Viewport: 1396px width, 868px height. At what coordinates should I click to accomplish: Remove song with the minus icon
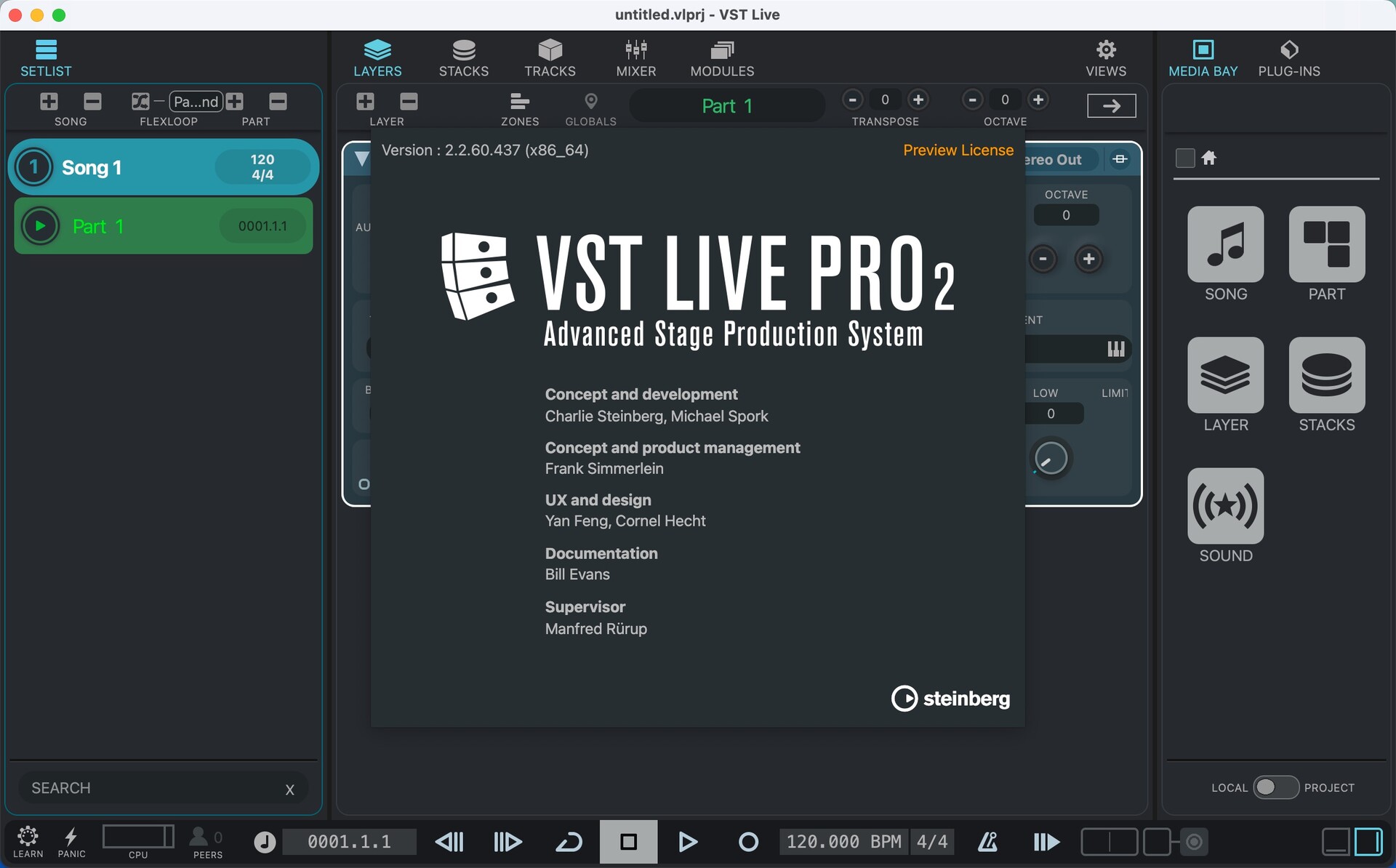tap(92, 101)
